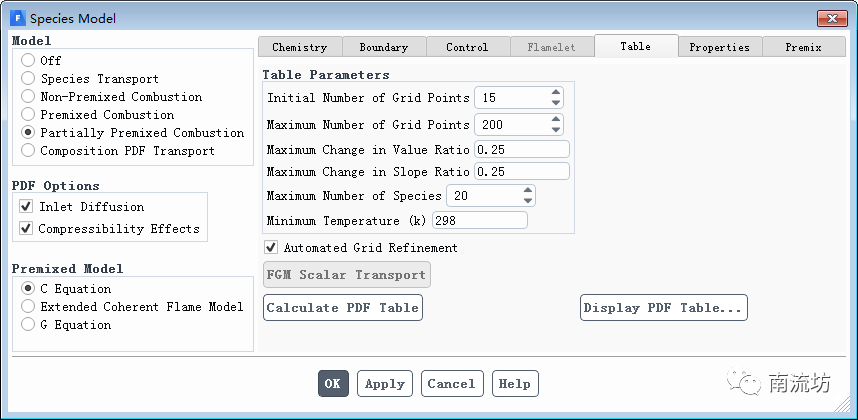Switch to the Chemistry tab

(299, 47)
